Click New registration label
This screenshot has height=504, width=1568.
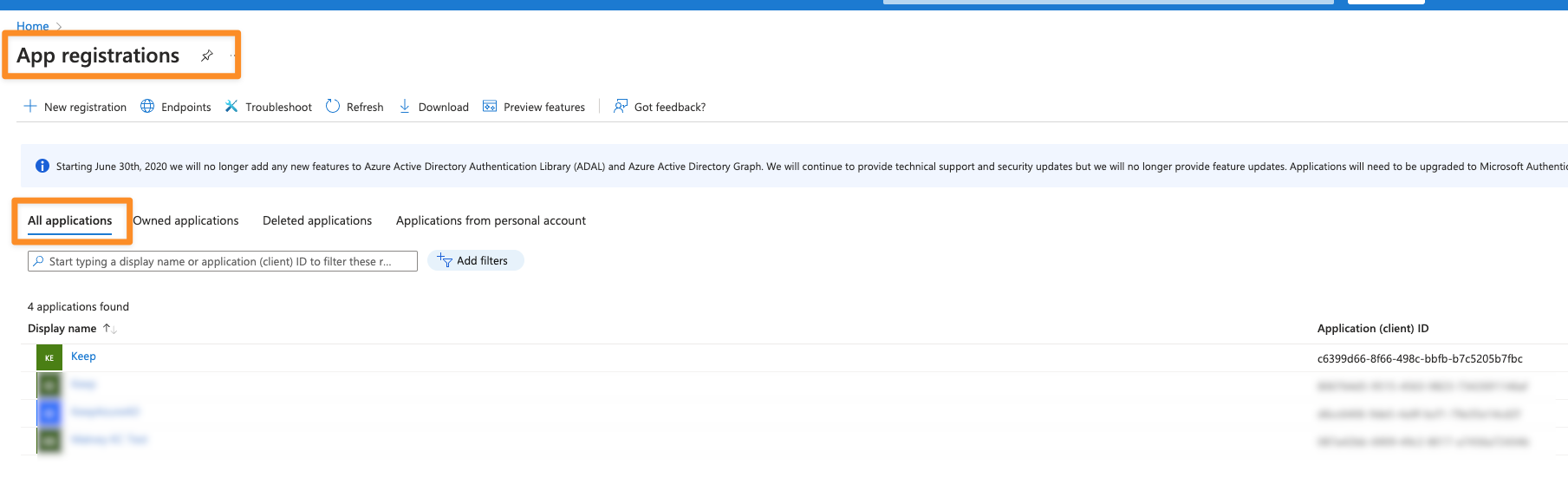(x=85, y=107)
